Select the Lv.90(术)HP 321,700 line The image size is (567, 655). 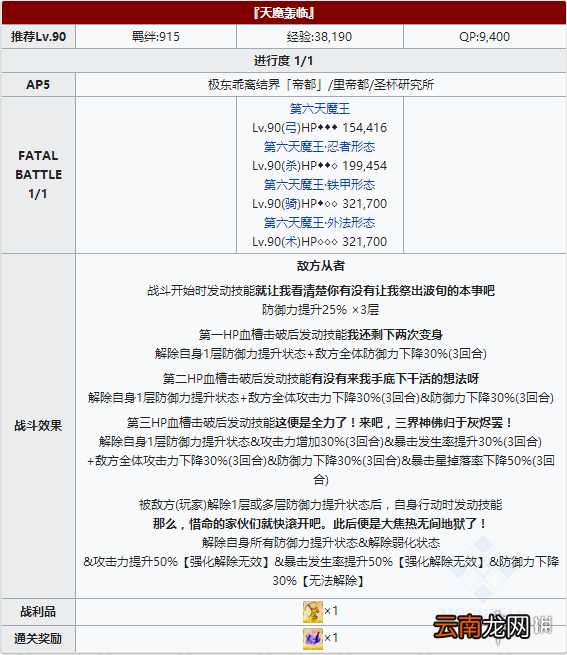(x=320, y=242)
